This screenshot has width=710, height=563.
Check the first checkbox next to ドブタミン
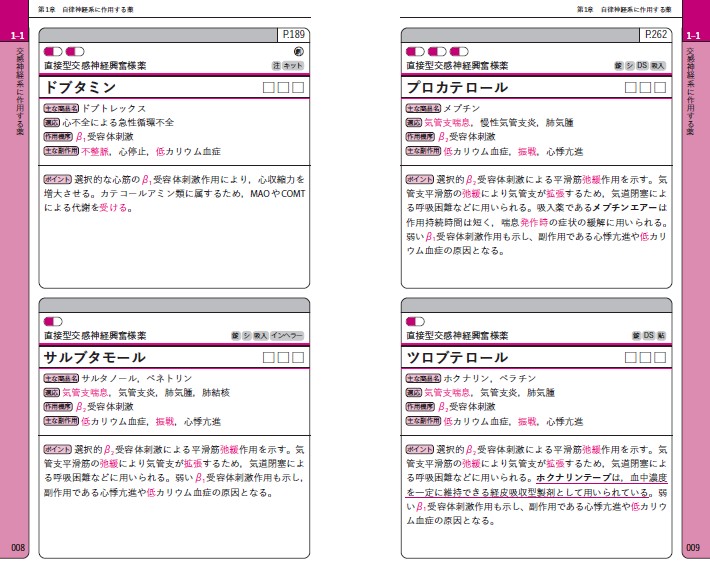point(268,88)
